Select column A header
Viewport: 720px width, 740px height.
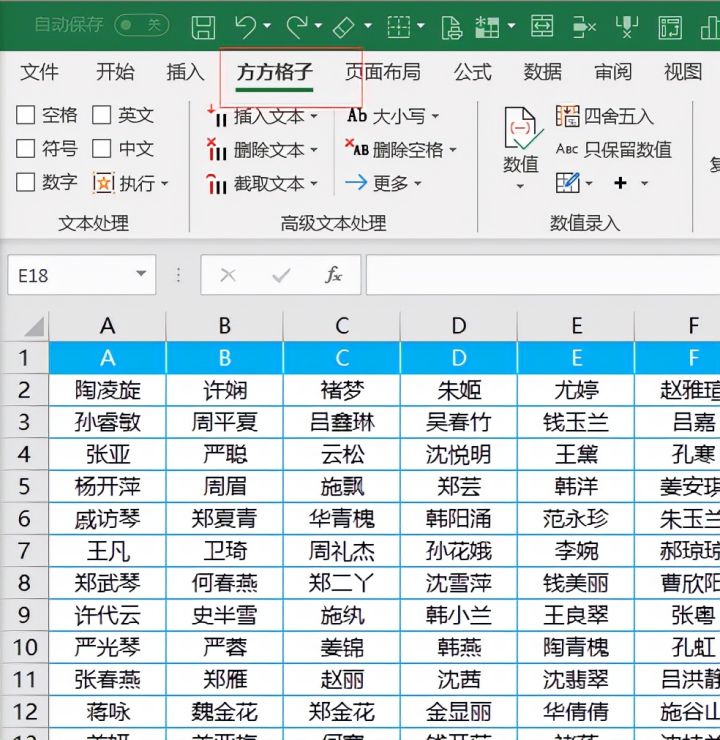(108, 325)
